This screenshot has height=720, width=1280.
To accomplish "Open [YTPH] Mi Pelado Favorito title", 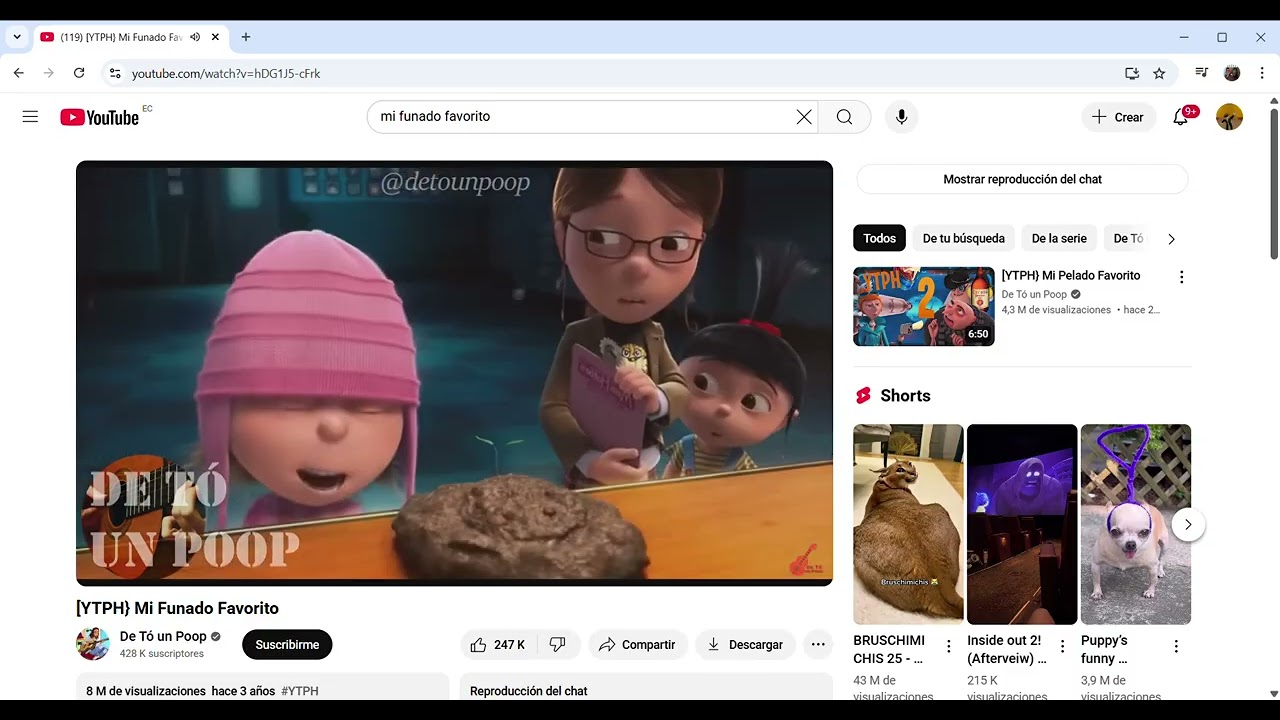I will tap(1070, 275).
